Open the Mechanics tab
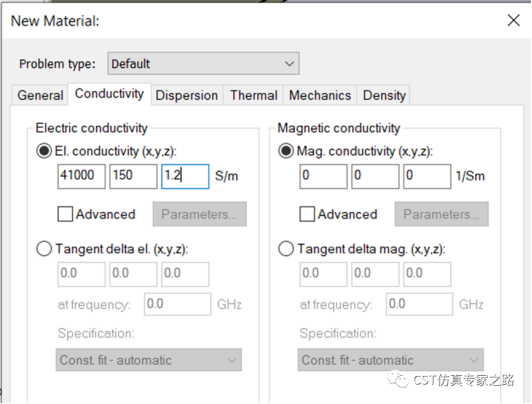Screen dimensions: 532x404 coord(320,95)
